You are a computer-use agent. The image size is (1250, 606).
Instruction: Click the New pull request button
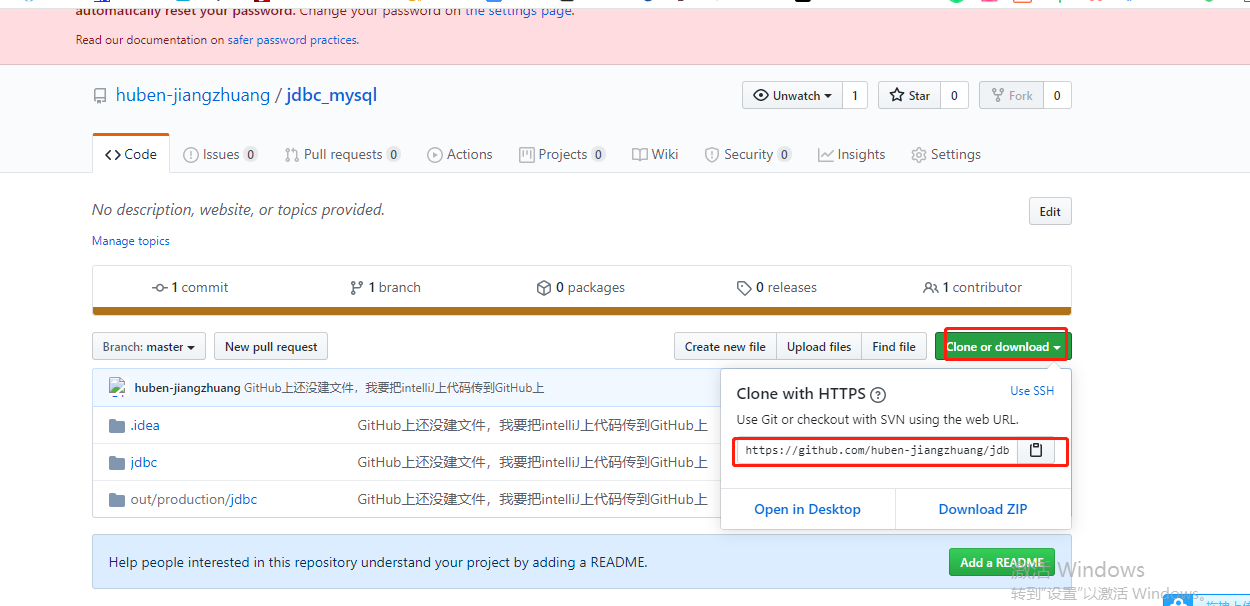[x=271, y=347]
